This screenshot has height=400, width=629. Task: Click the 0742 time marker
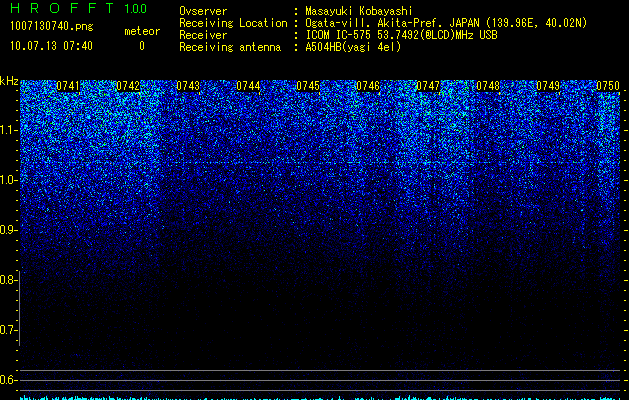pos(128,86)
